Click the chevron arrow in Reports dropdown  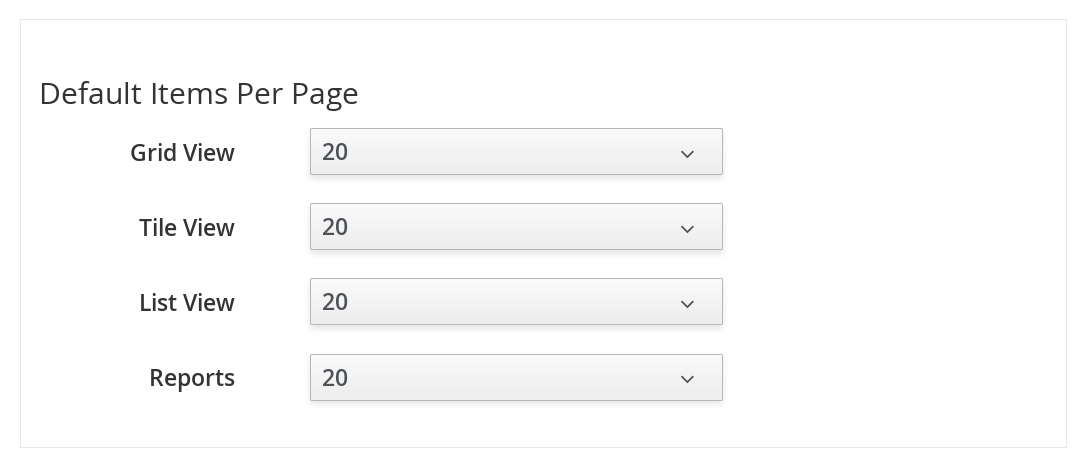pos(687,379)
